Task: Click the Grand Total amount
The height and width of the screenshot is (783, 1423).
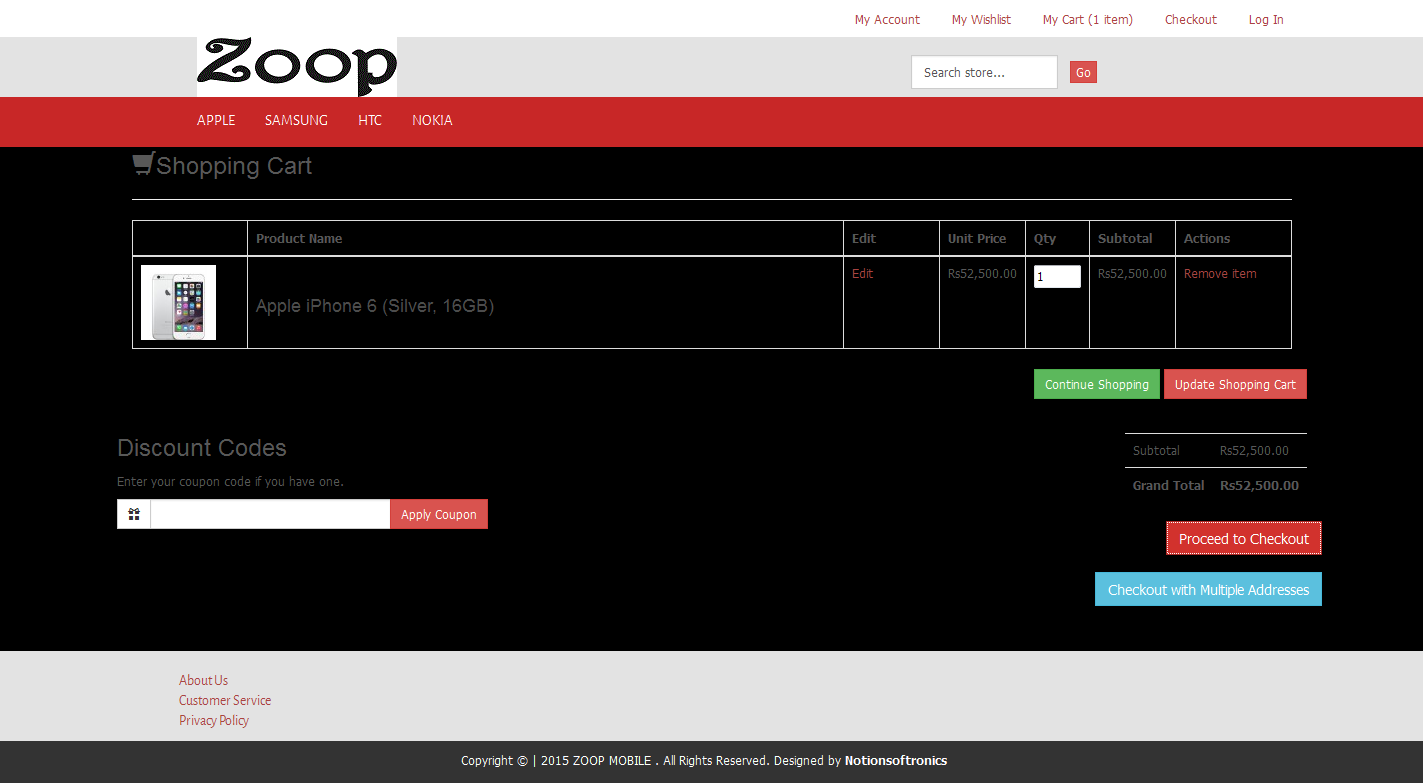Action: [x=1259, y=485]
